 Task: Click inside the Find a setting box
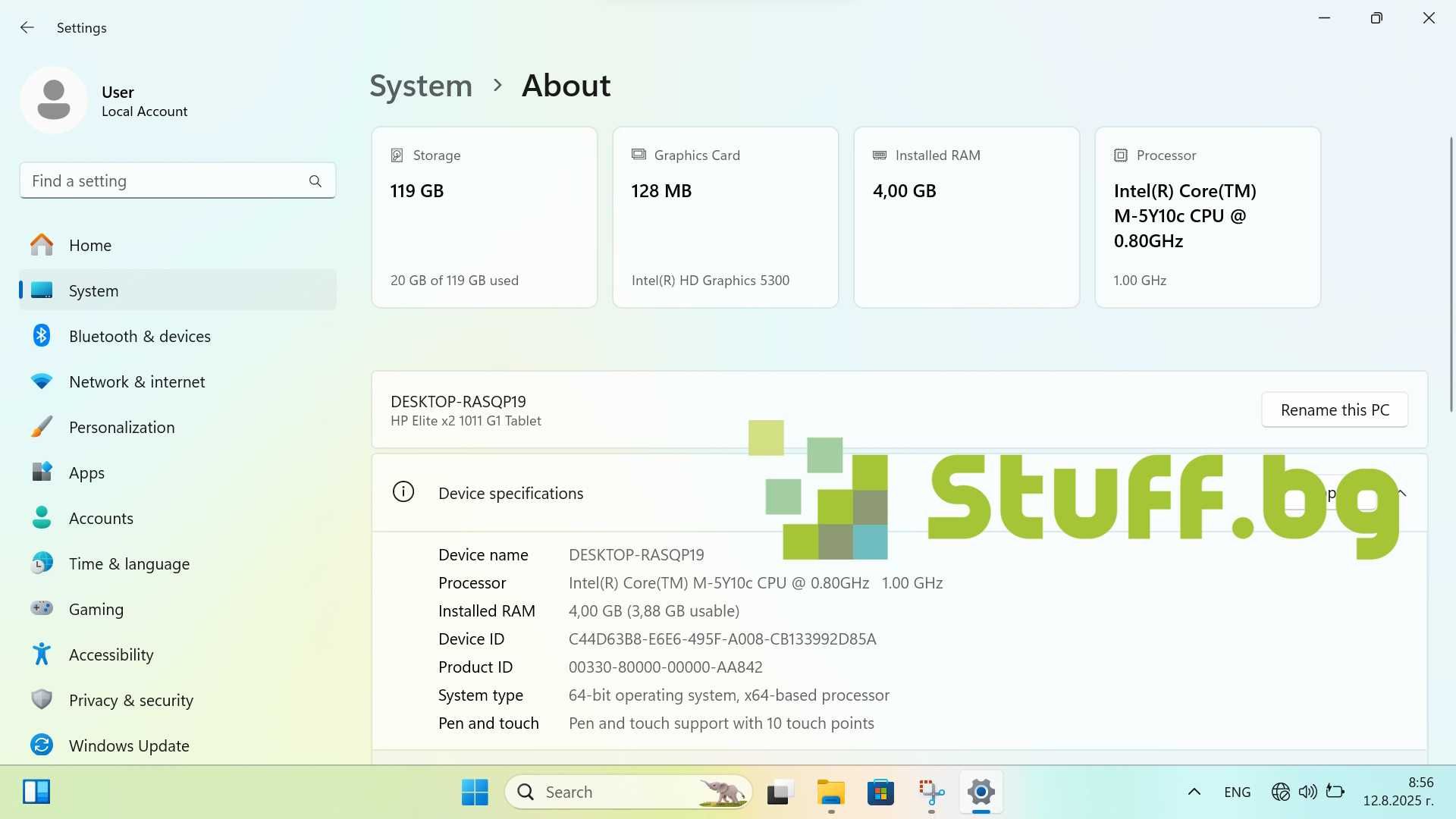(177, 180)
